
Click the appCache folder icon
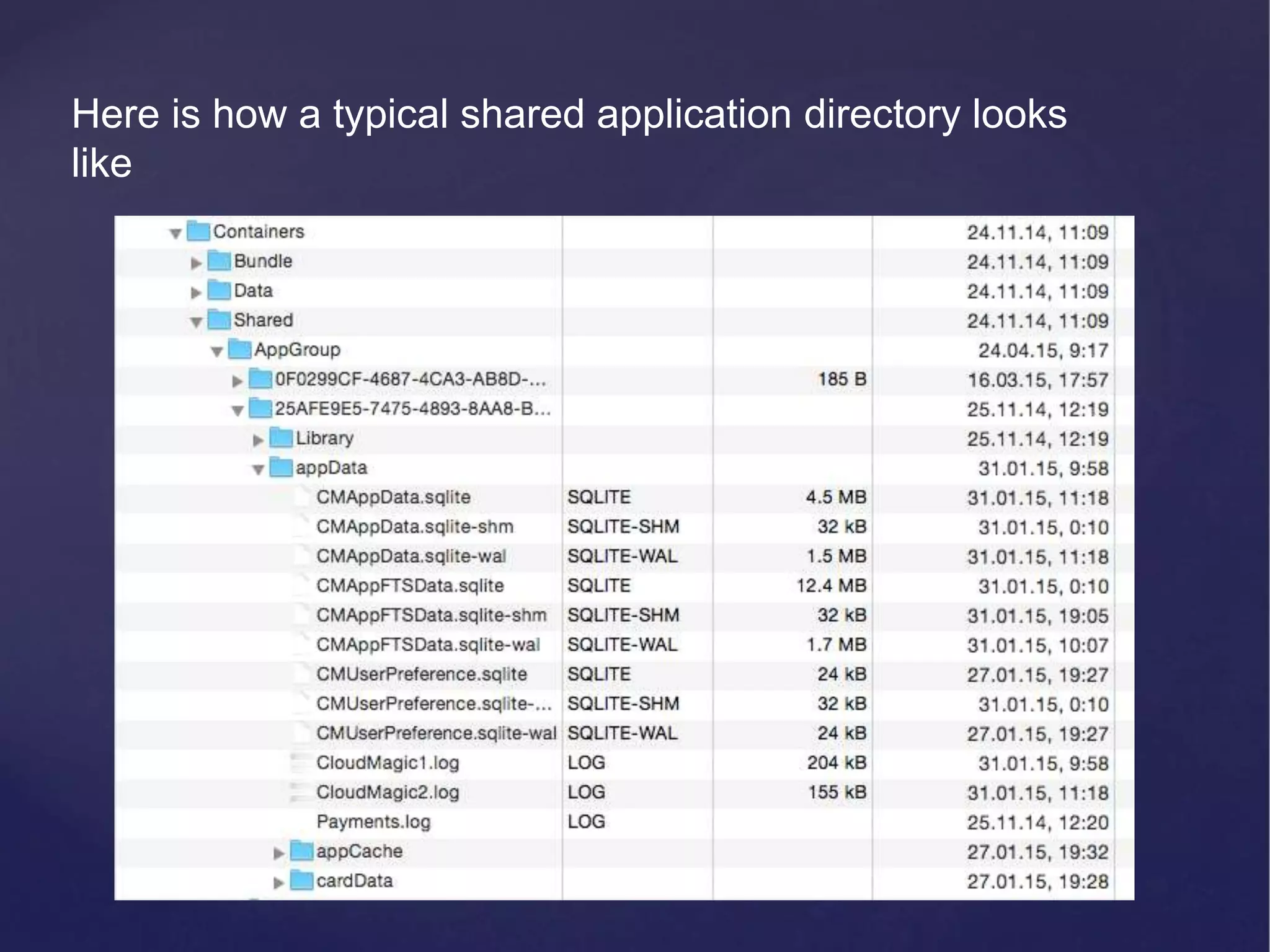pos(301,851)
